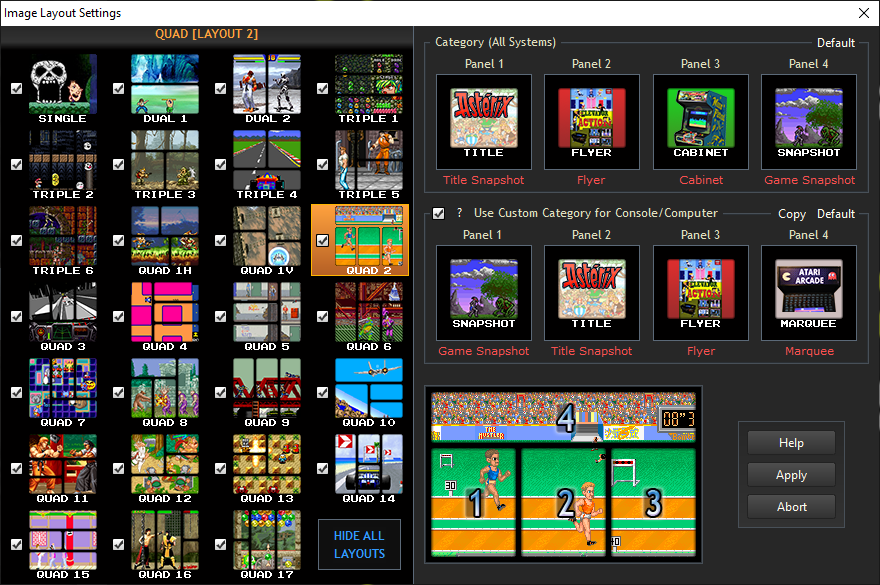The height and width of the screenshot is (585, 880).
Task: Select the QUAD 14 layout icon
Action: 368,468
